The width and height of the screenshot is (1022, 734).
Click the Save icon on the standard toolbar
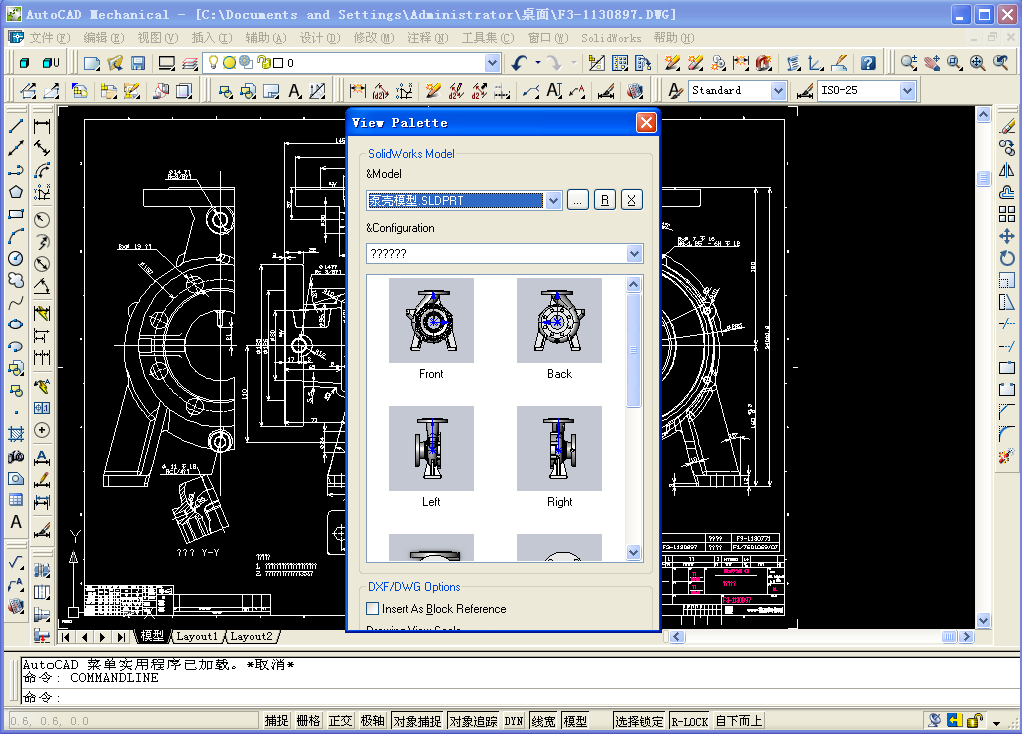pyautogui.click(x=137, y=62)
